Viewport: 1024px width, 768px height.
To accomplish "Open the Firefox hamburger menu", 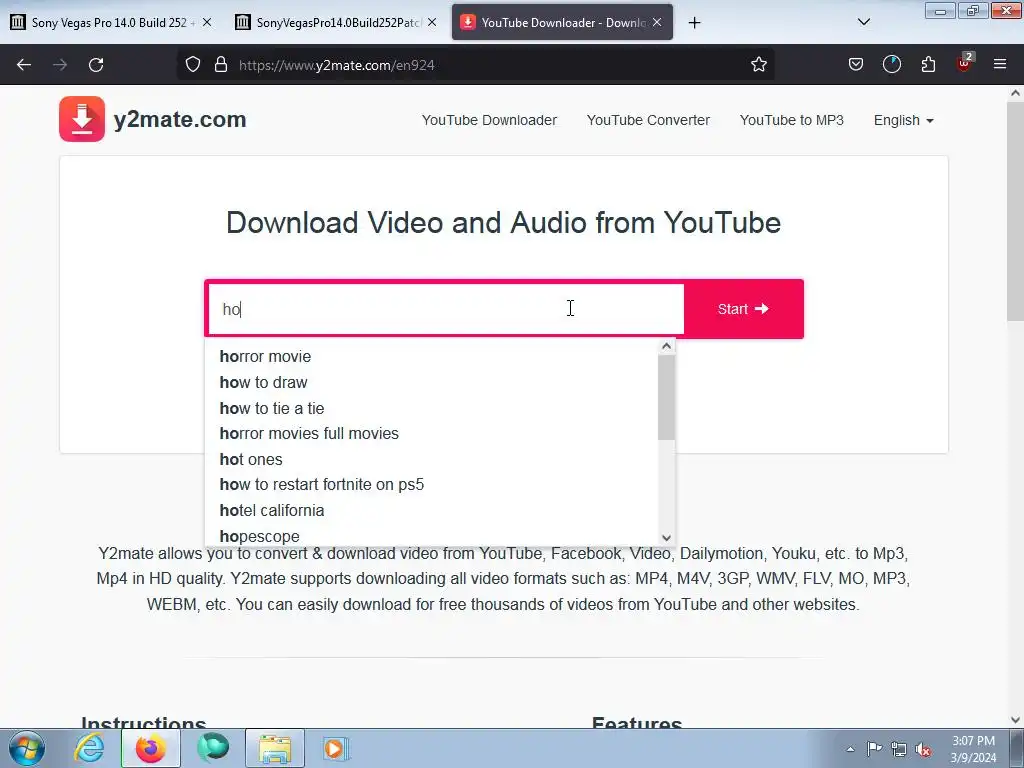I will (x=1000, y=64).
